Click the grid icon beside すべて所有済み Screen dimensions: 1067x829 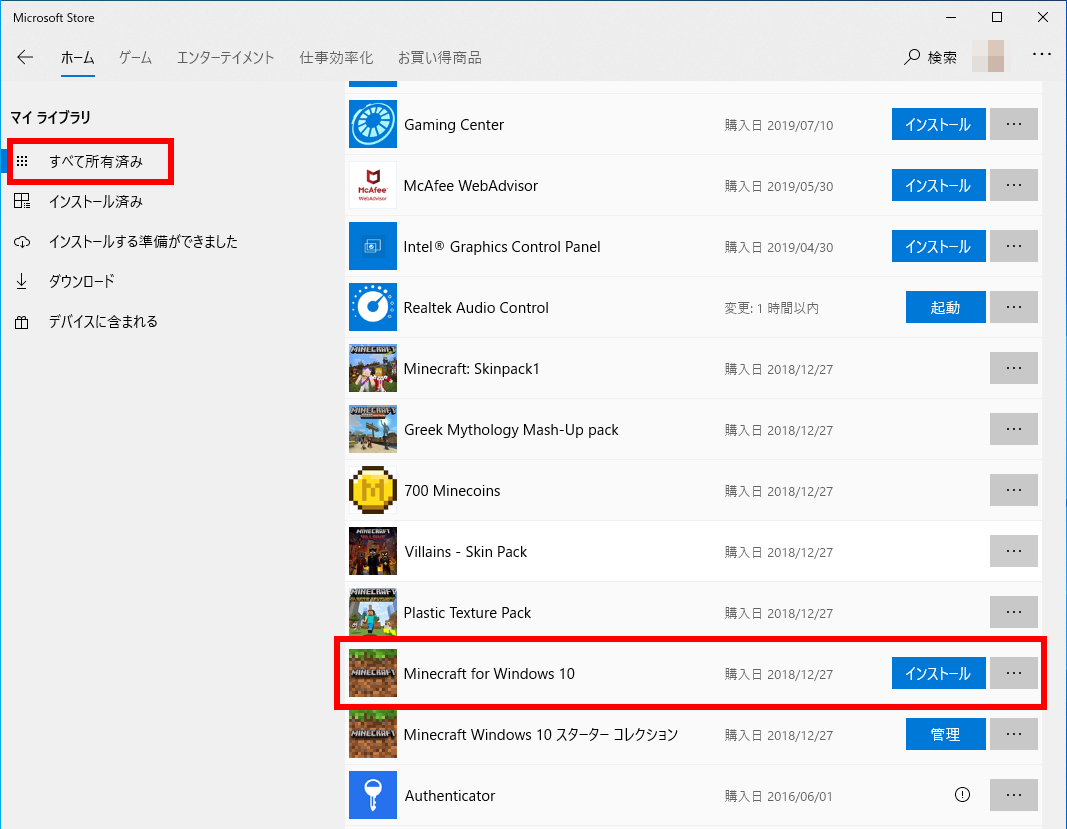point(22,161)
